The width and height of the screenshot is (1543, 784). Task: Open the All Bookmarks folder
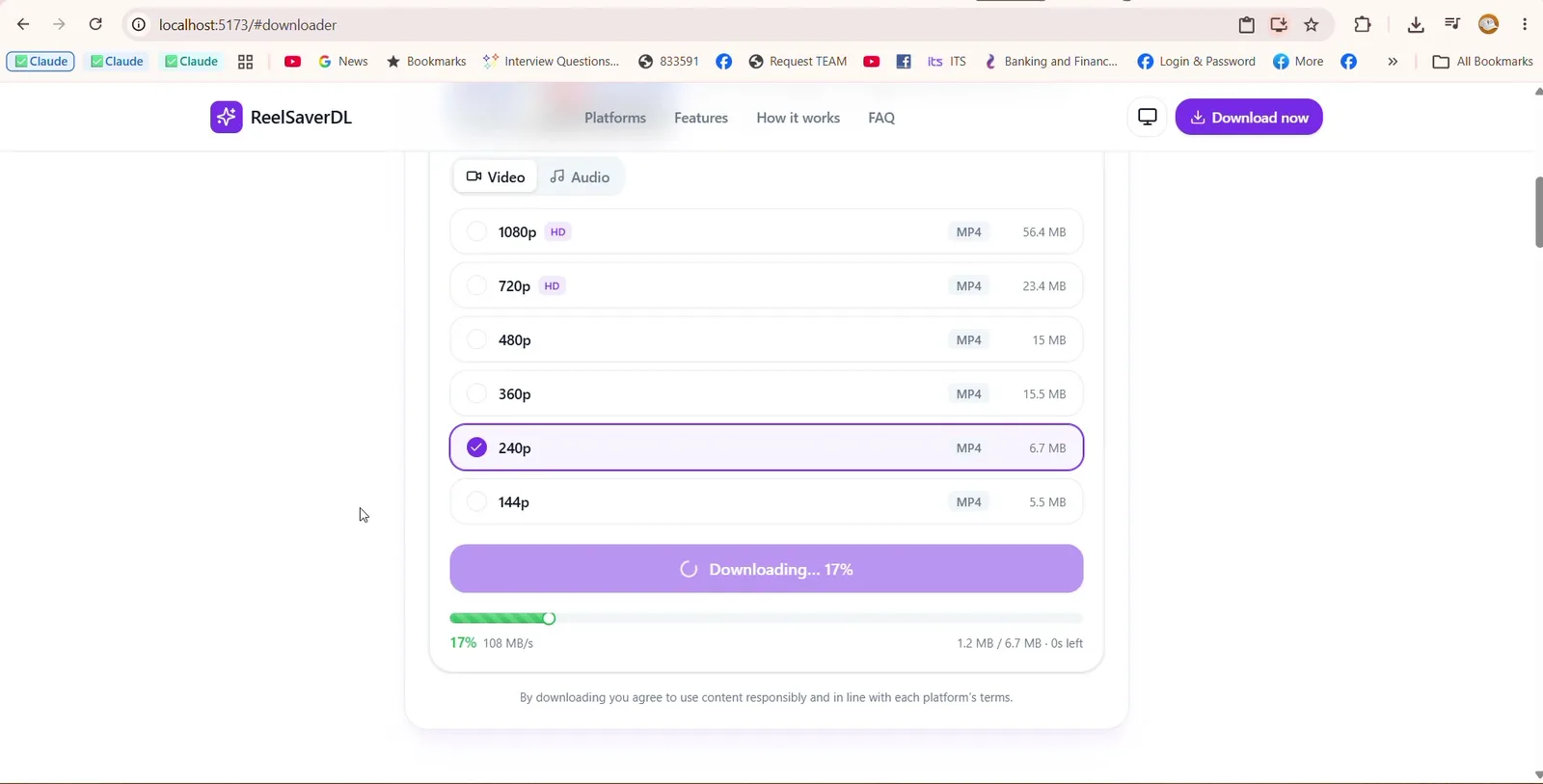click(x=1482, y=62)
